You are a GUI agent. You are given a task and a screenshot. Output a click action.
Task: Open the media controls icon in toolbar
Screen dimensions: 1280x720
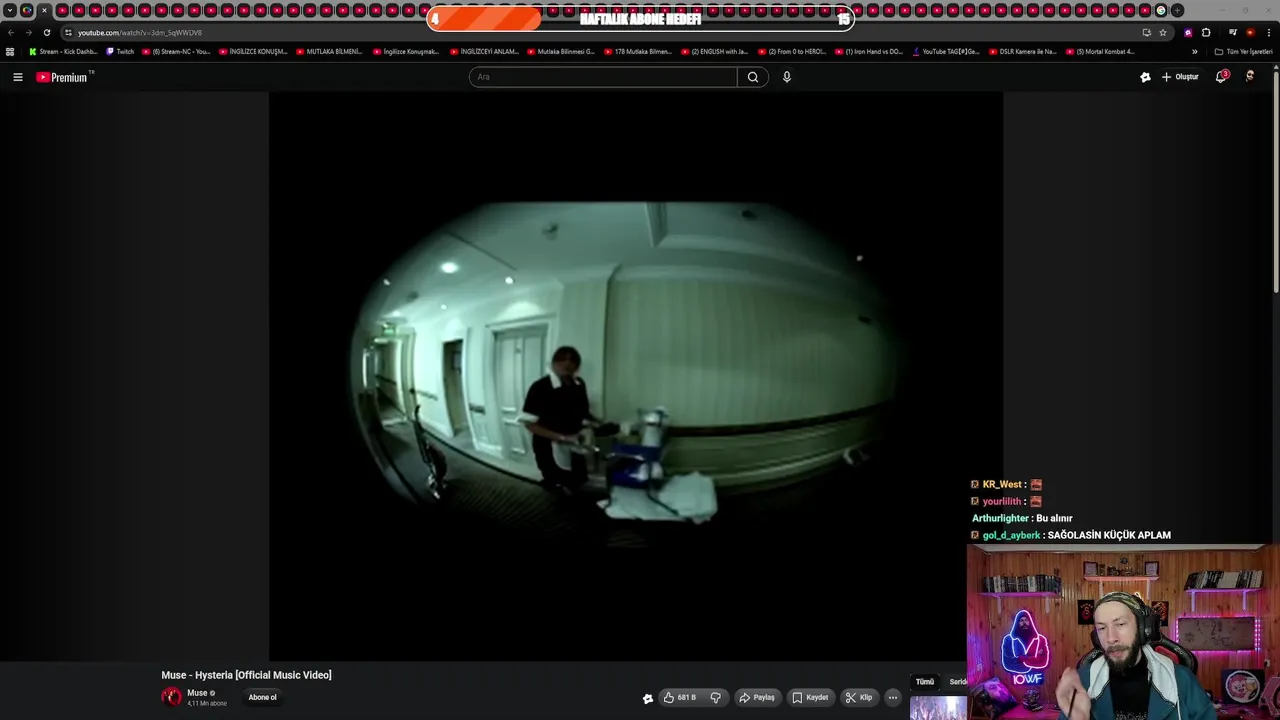point(1233,32)
